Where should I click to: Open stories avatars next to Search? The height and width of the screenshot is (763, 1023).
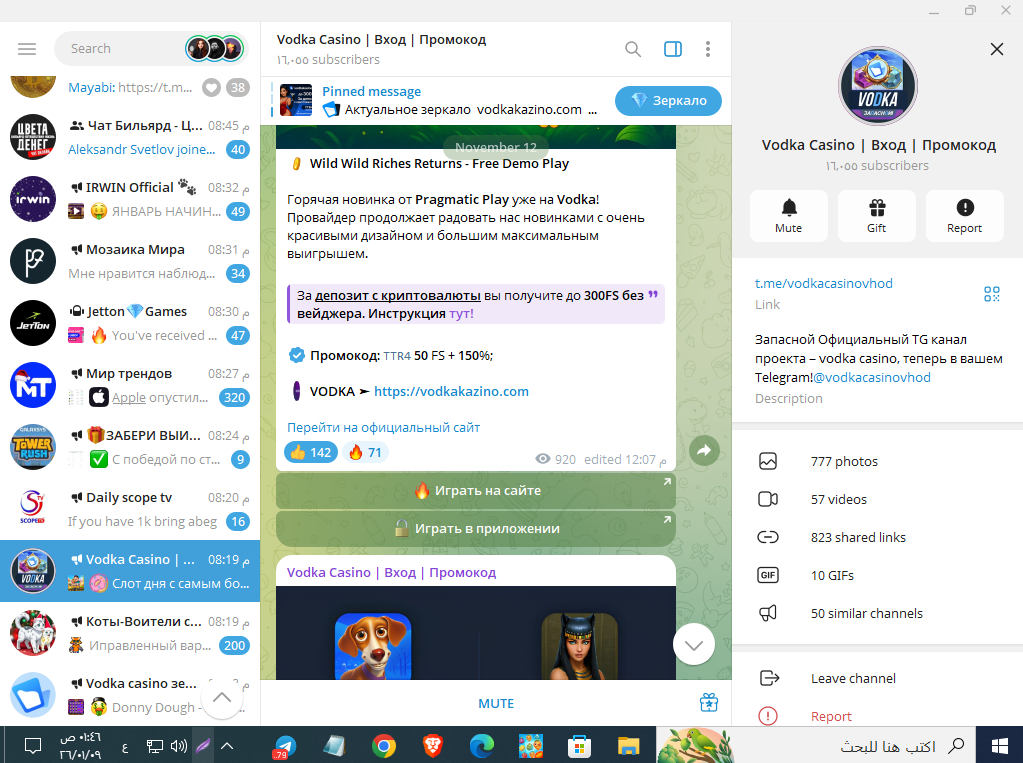tap(215, 49)
